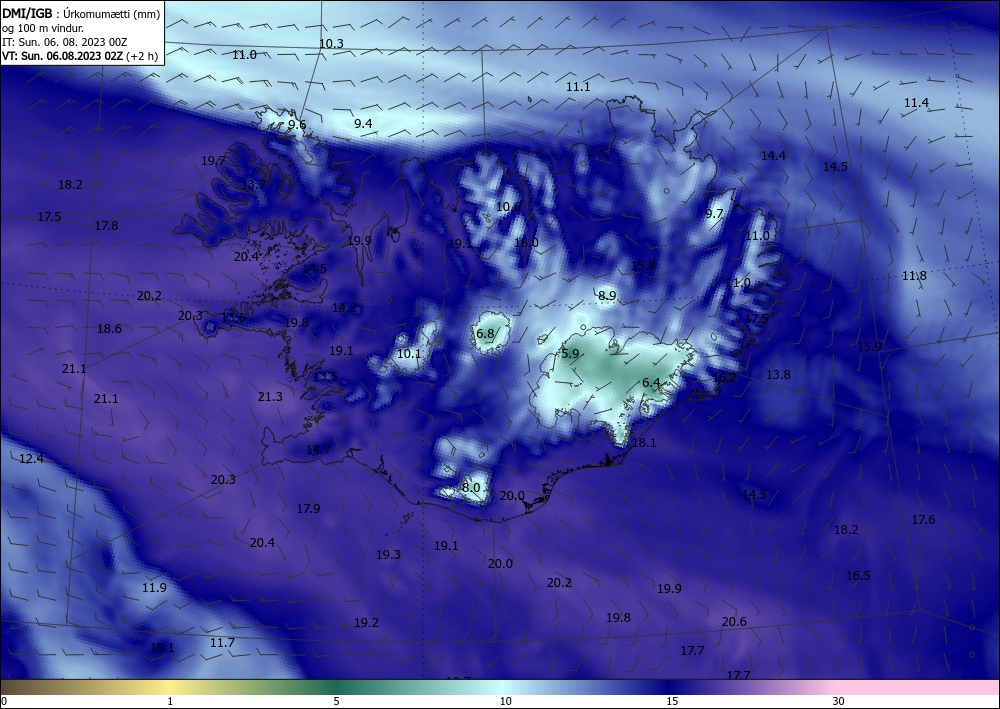Click the 10.3 value on the map
This screenshot has width=1000, height=709.
331,43
